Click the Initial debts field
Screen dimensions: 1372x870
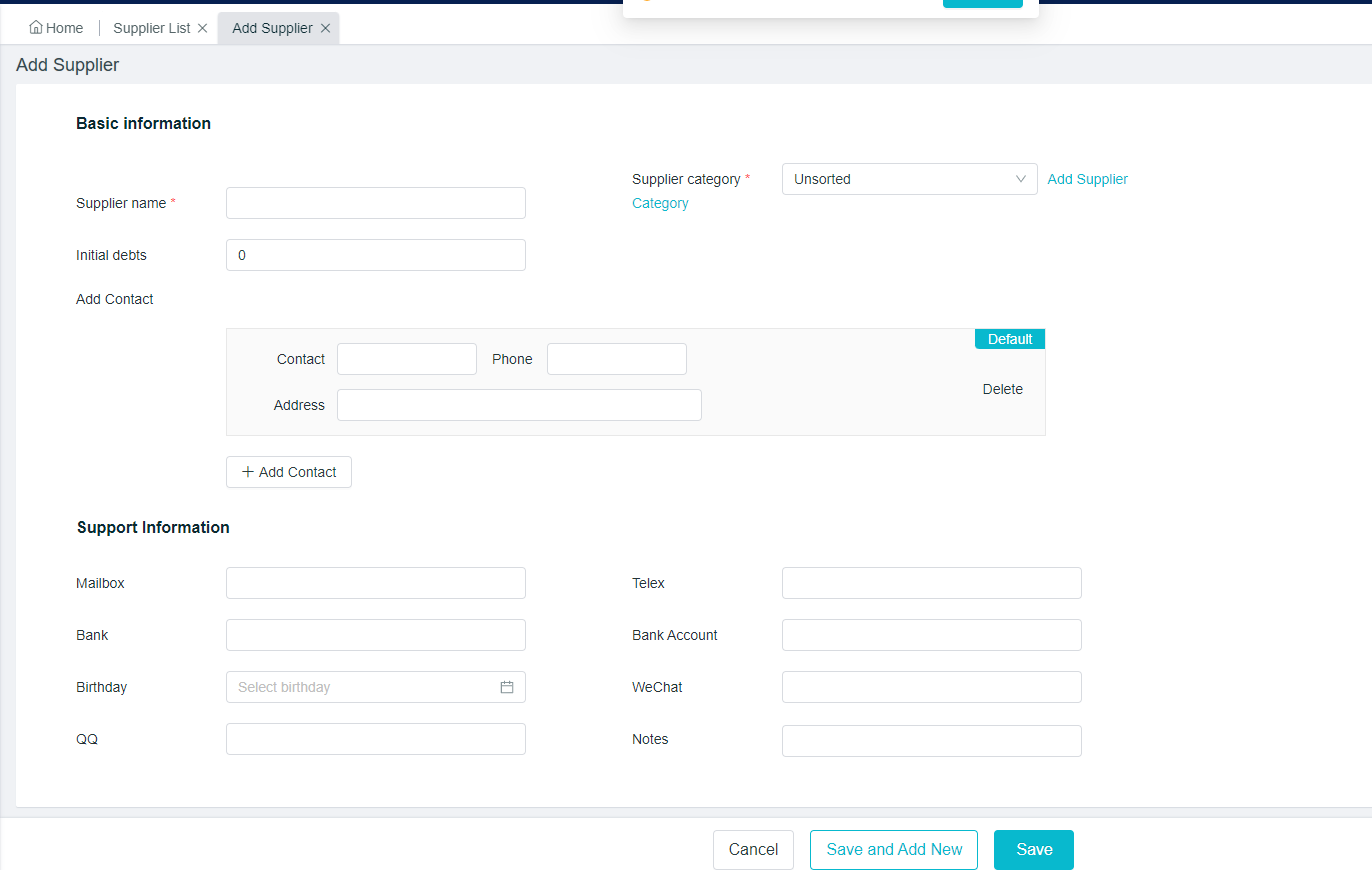pos(375,255)
